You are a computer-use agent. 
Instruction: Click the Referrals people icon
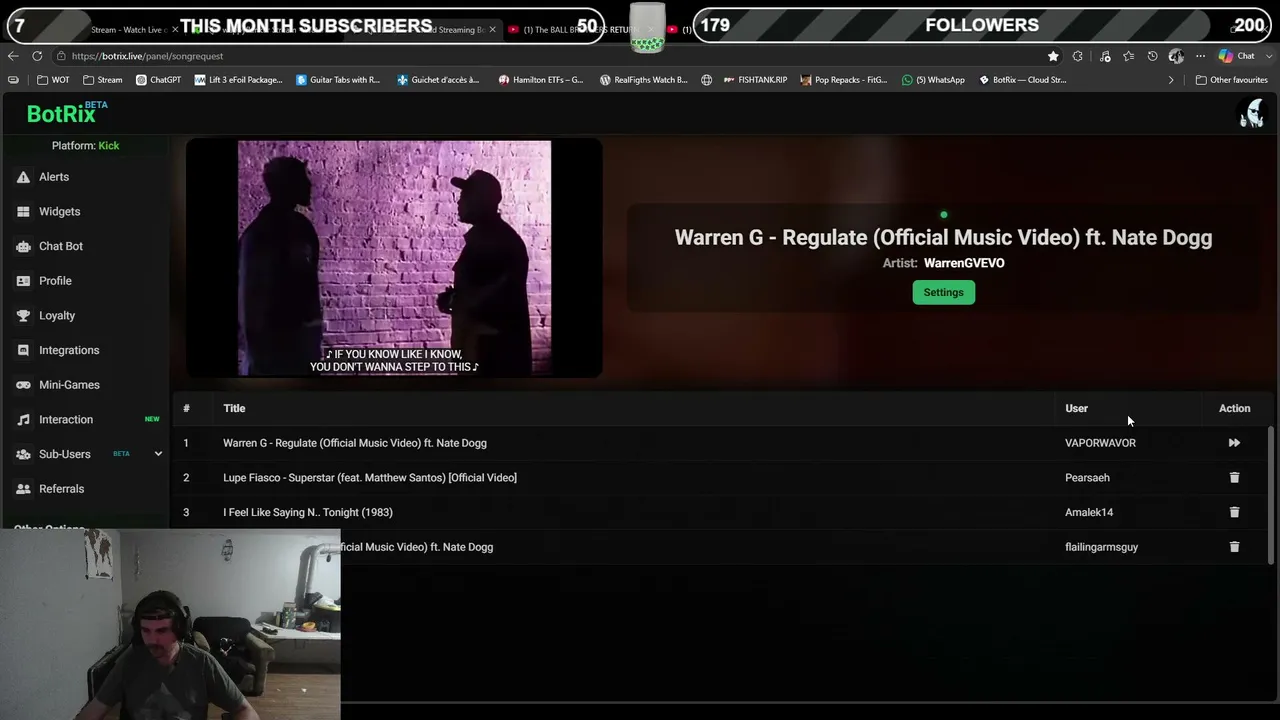23,489
